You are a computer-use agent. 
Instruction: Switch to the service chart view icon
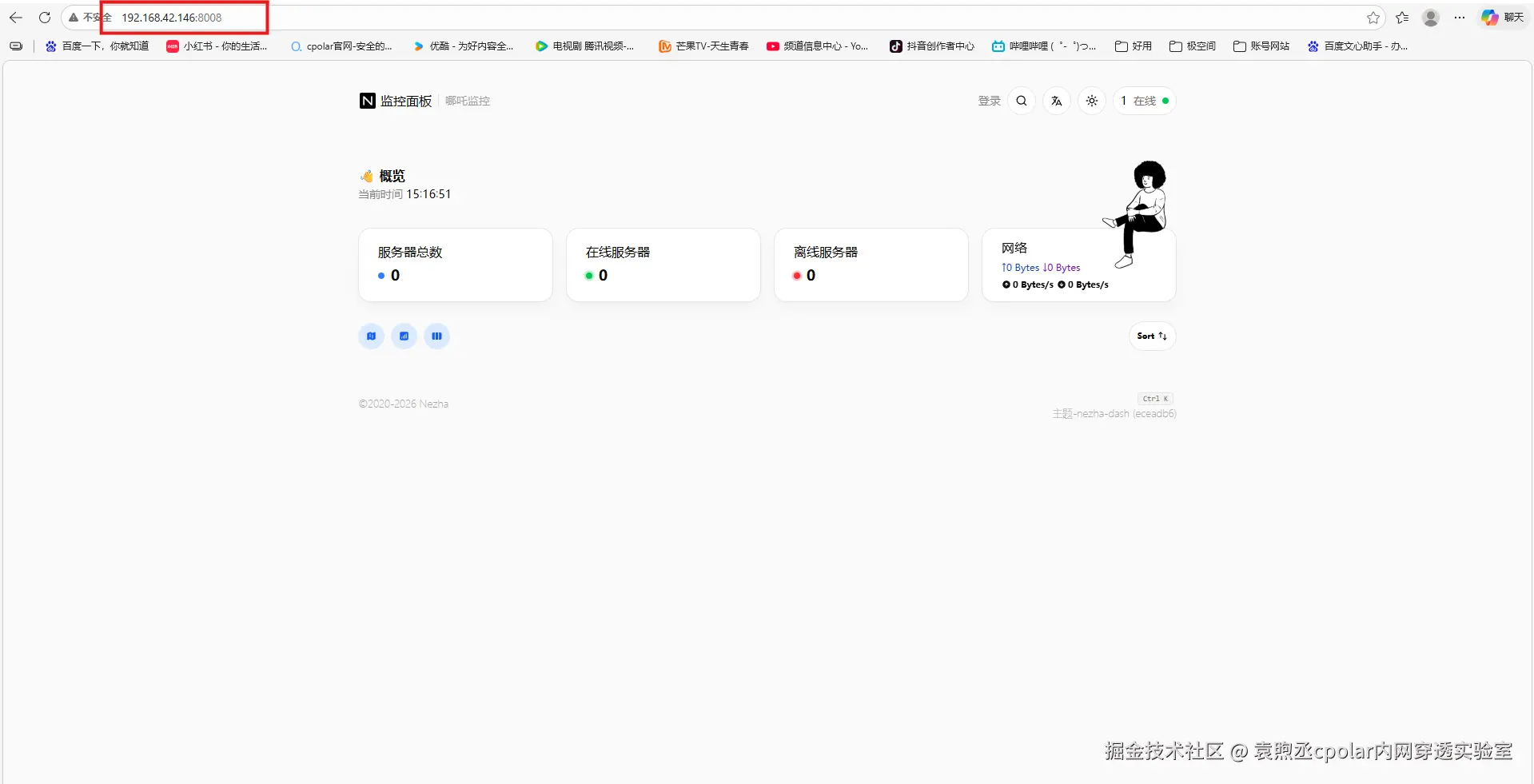(x=404, y=336)
